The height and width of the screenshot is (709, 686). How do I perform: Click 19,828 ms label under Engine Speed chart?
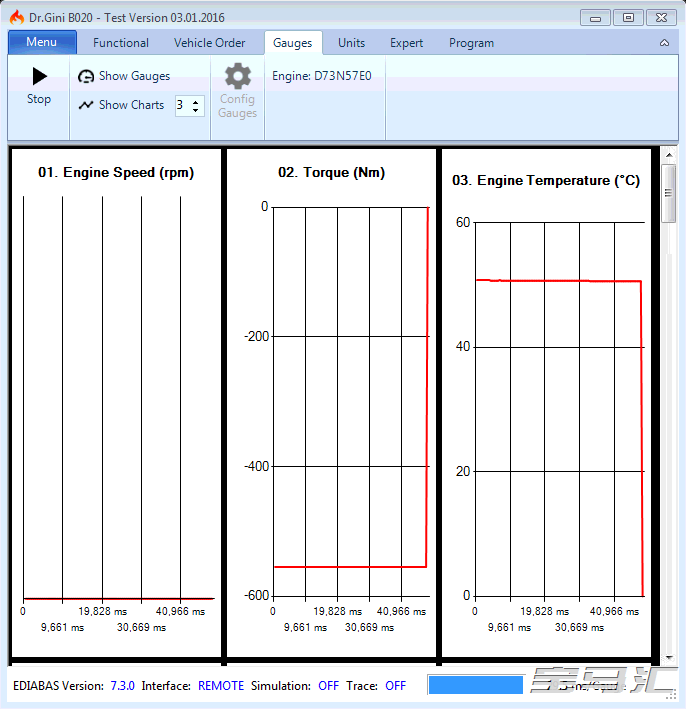[103, 611]
